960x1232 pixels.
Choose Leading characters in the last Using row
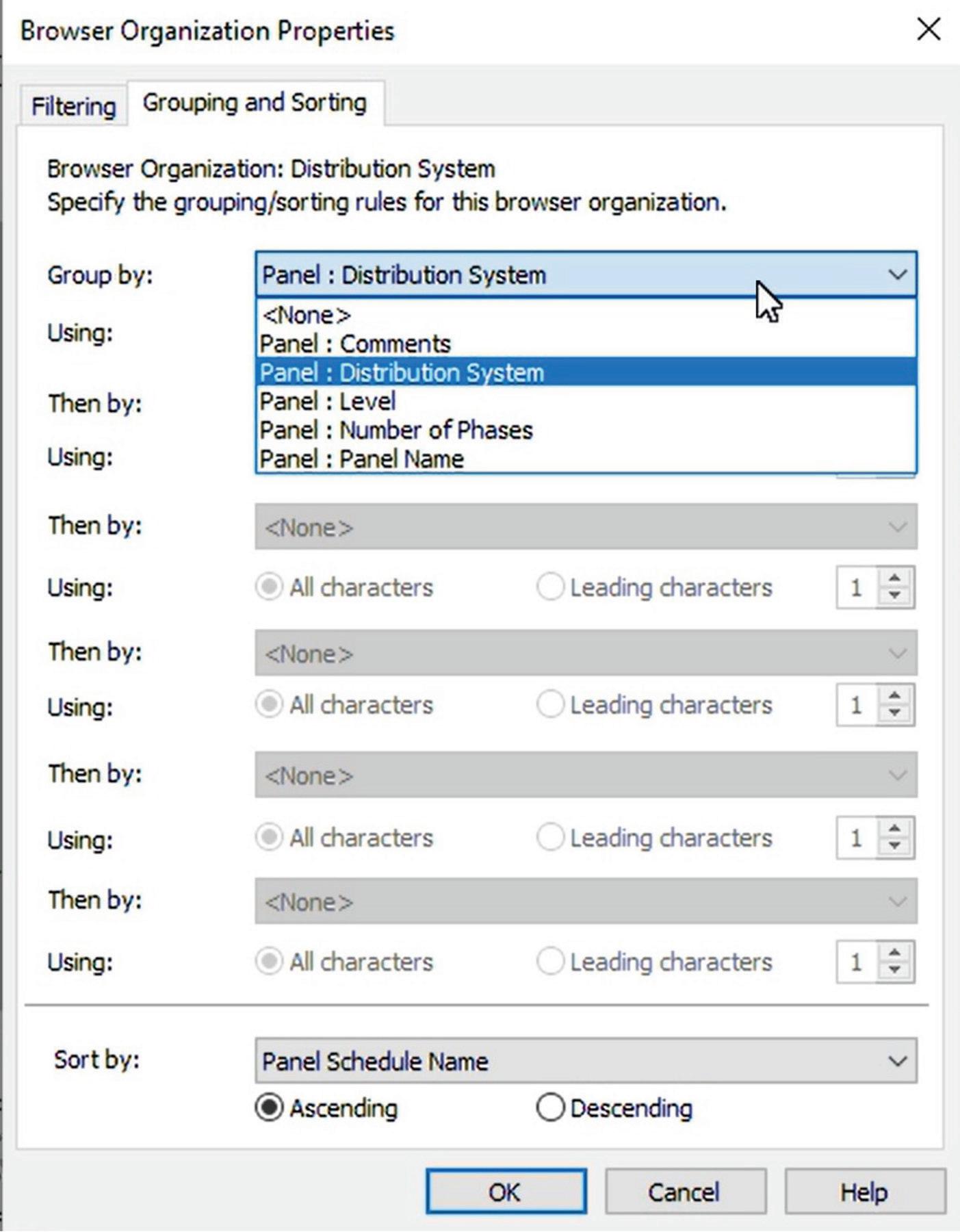pos(655,962)
